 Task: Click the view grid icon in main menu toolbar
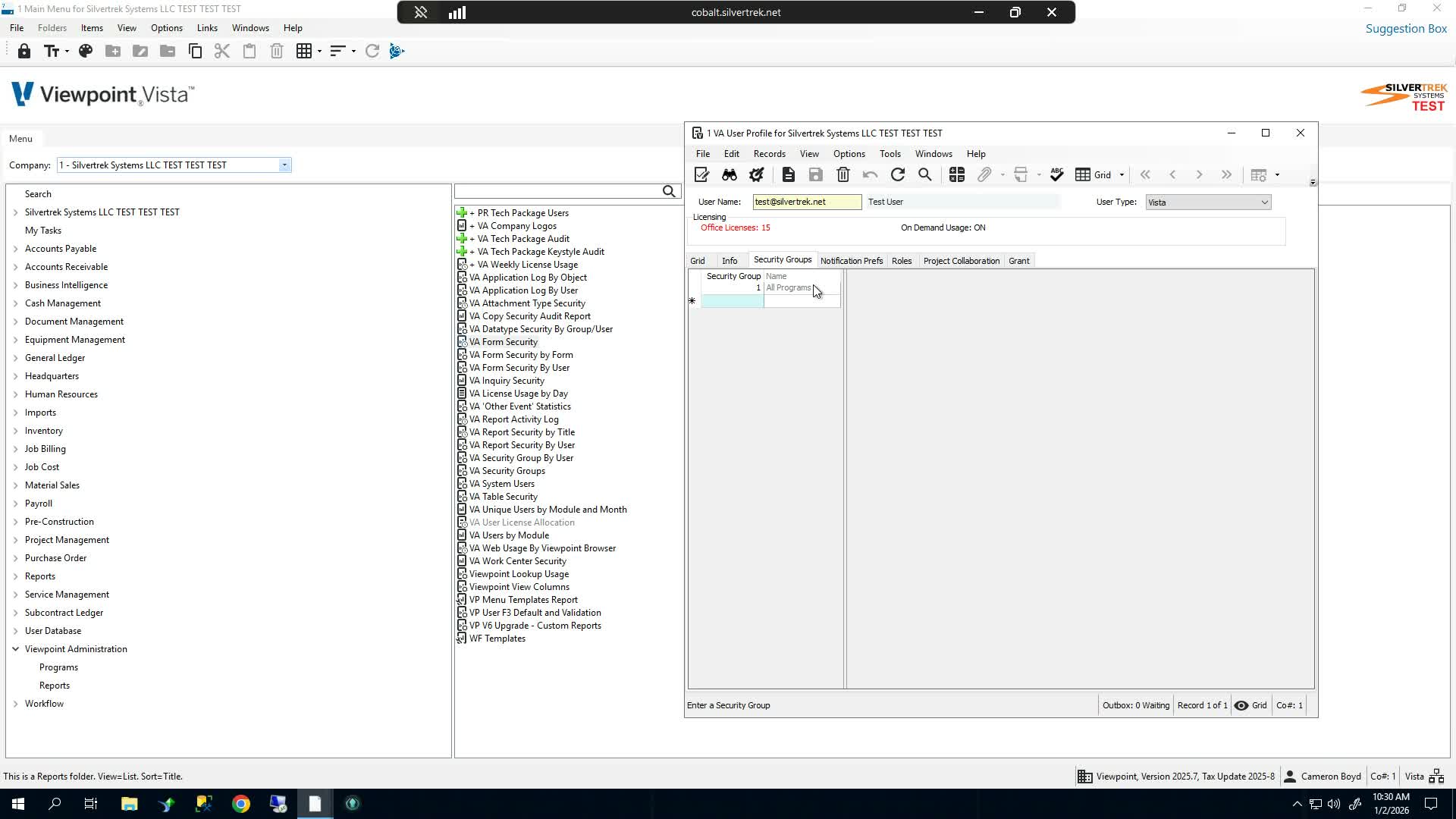(x=304, y=52)
